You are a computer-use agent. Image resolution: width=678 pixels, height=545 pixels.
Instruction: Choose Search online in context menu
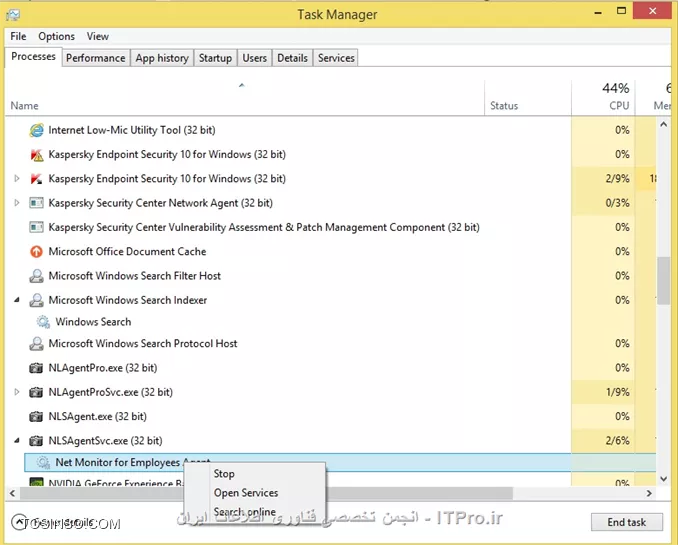[245, 512]
